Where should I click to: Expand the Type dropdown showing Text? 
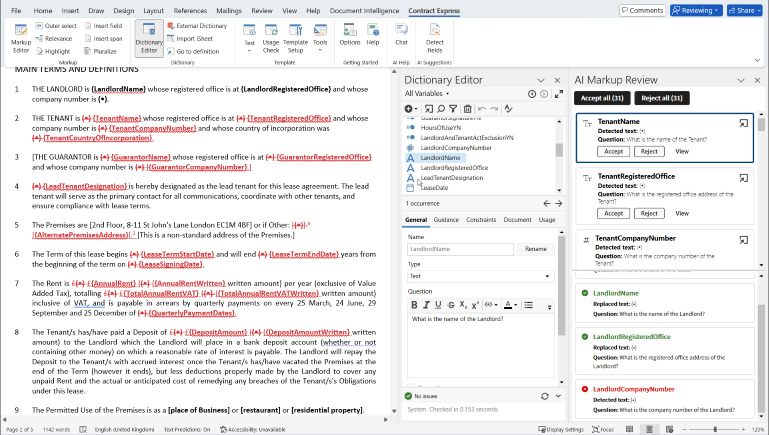click(480, 277)
